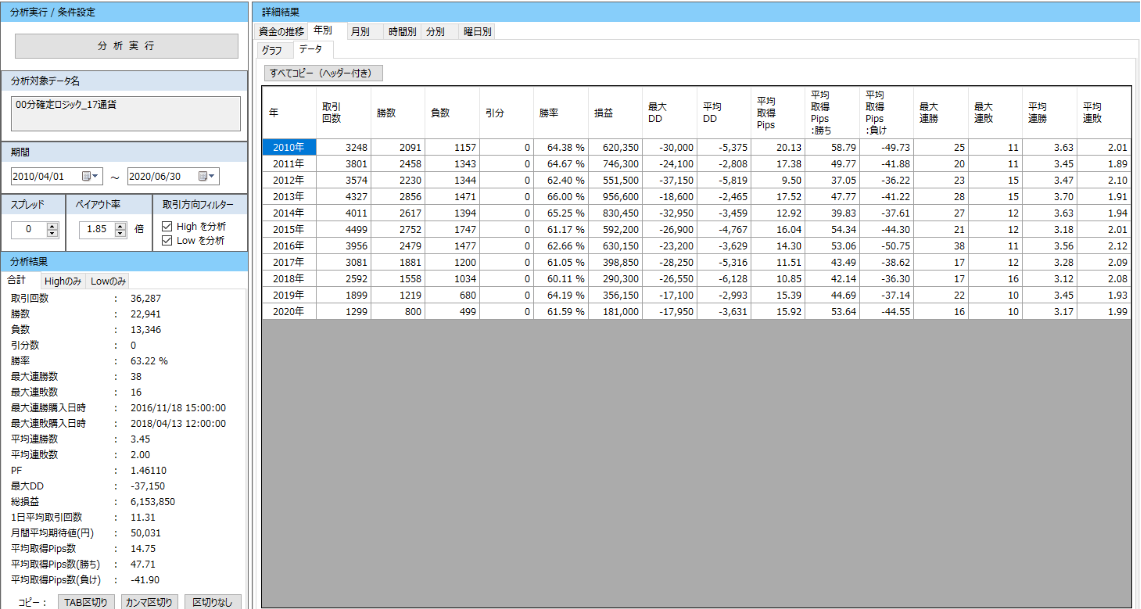Screen dimensions: 1141x609
Task: Click the 損益 column header
Action: pyautogui.click(x=615, y=113)
